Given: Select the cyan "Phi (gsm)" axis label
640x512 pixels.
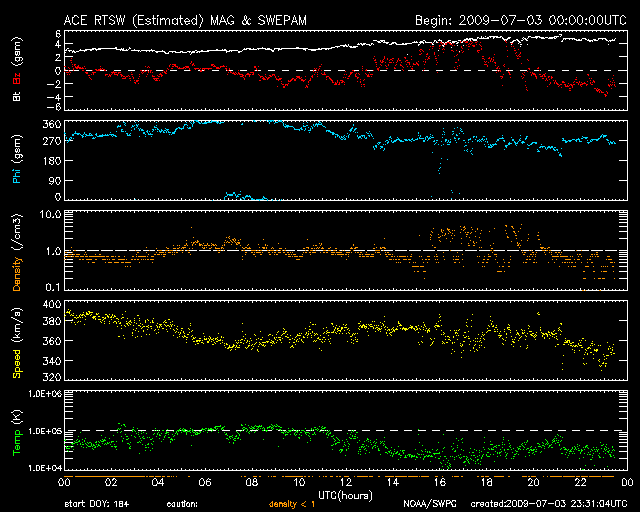Looking at the screenshot, I should 17,159.
